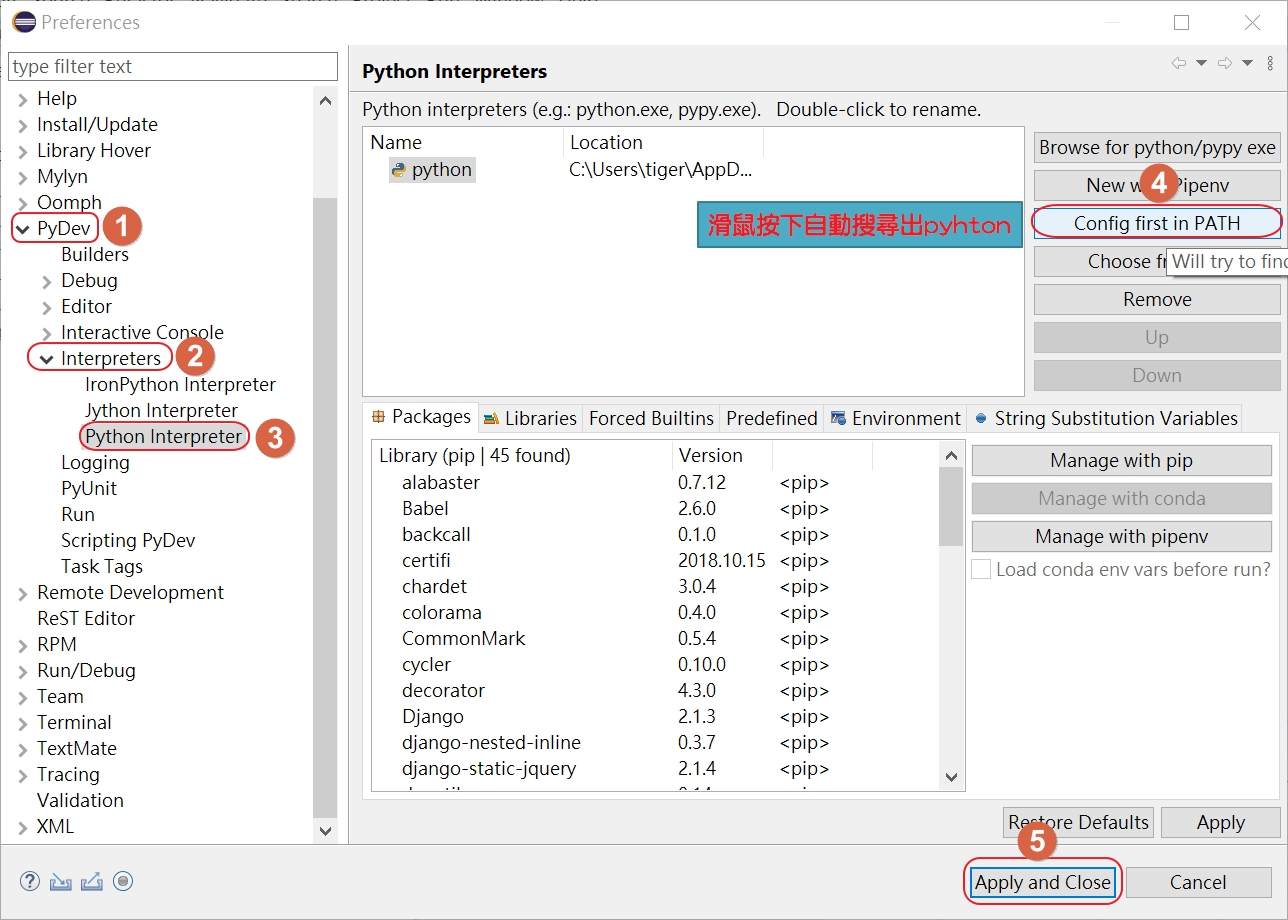Screen dimensions: 1288x920
Task: Click the type filter text field
Action: 173,67
